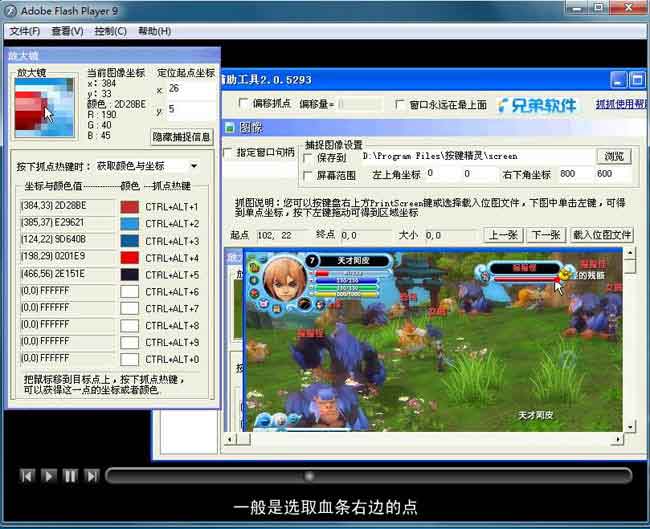Click the rewind to start playback button
Screen dimensions: 650x529
[27, 476]
